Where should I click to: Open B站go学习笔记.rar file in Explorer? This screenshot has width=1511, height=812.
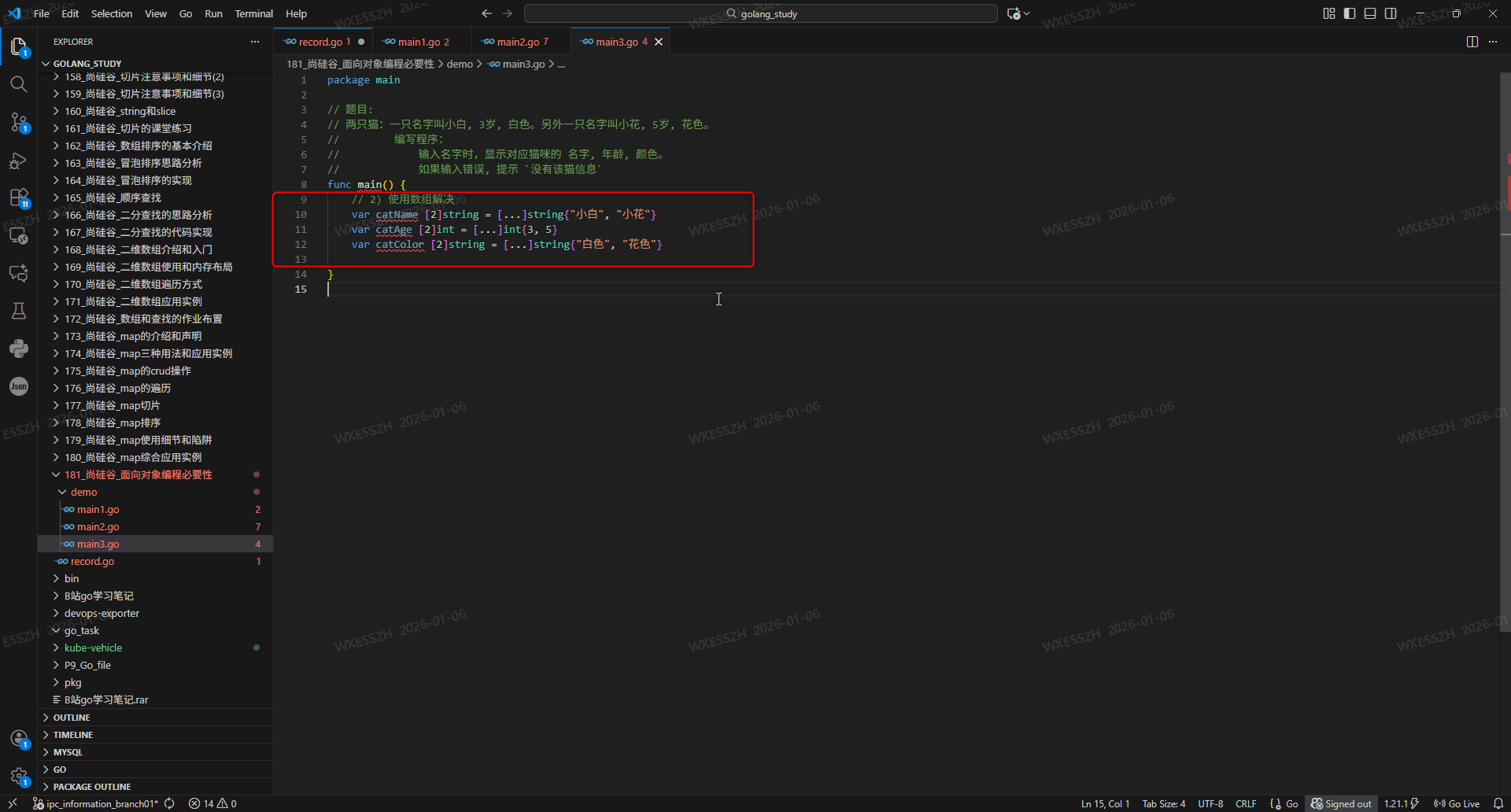pos(156,699)
